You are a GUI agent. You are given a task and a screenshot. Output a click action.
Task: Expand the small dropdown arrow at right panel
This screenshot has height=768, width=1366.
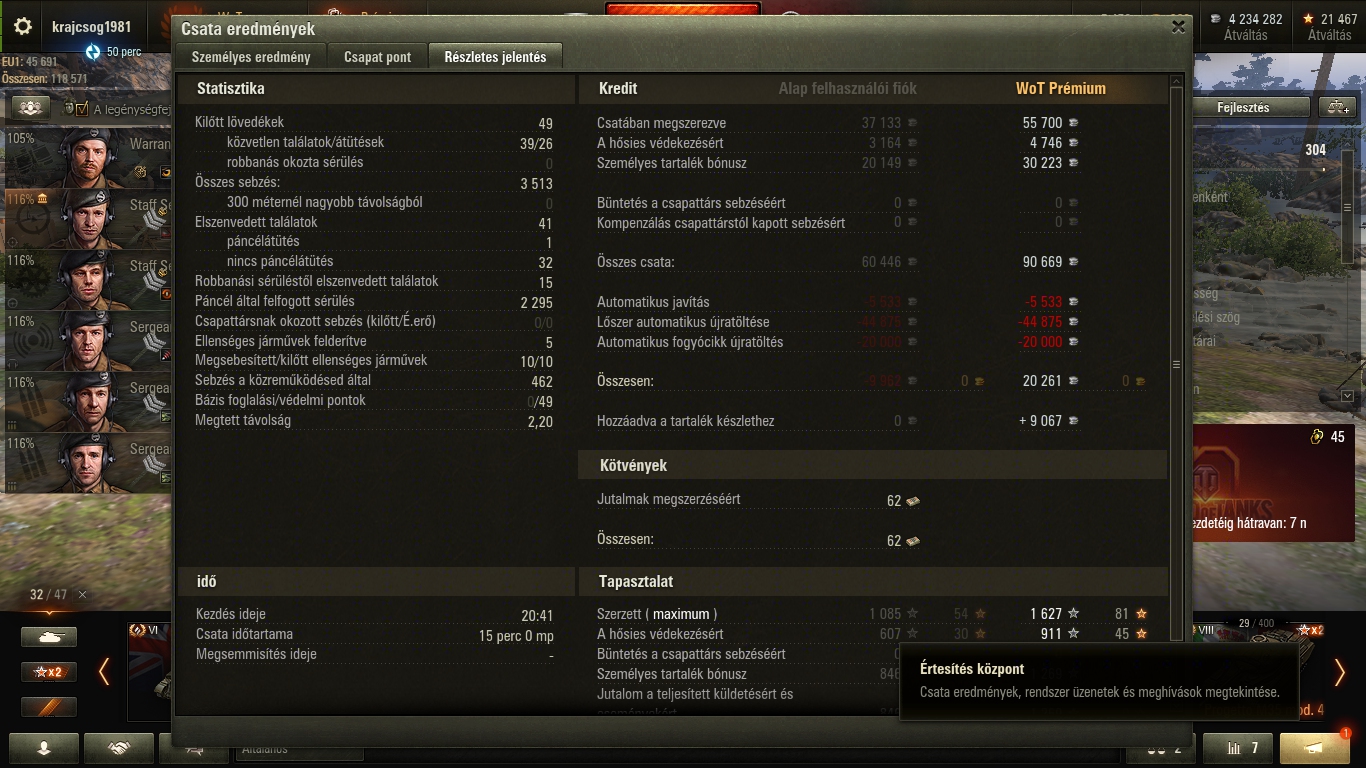pyautogui.click(x=1347, y=396)
